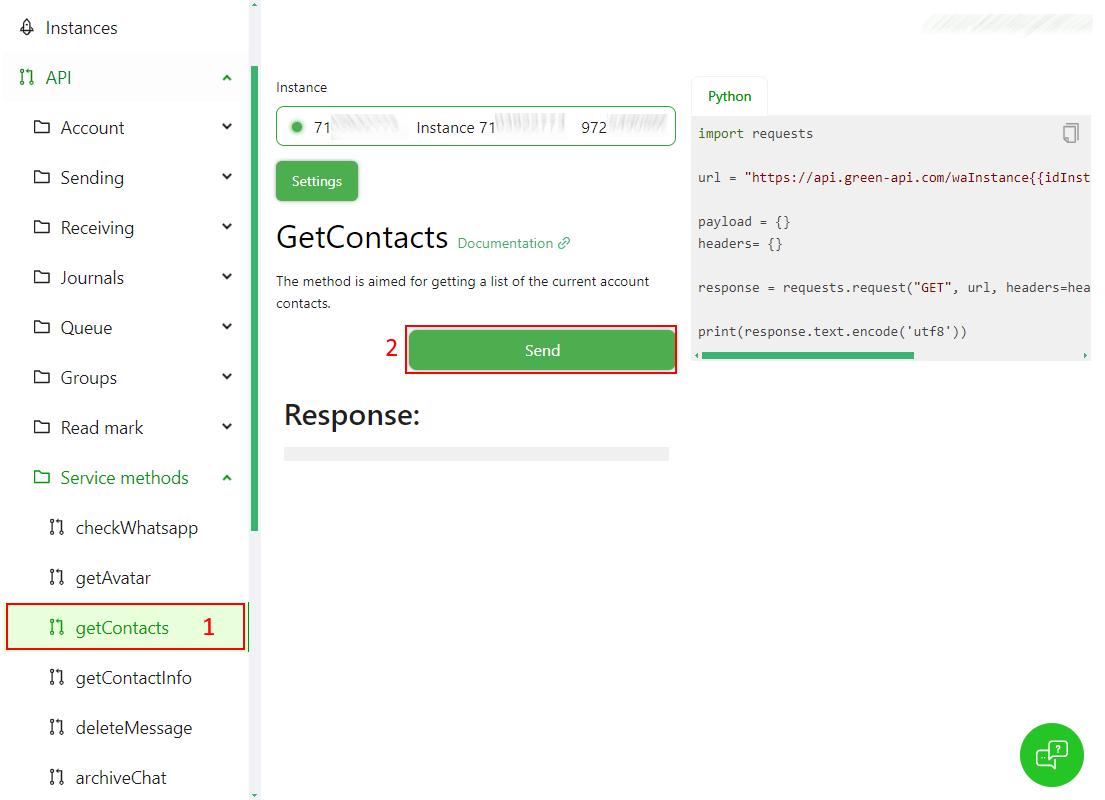The height and width of the screenshot is (800, 1105).
Task: Click the Read mark folder icon
Action: click(x=42, y=427)
